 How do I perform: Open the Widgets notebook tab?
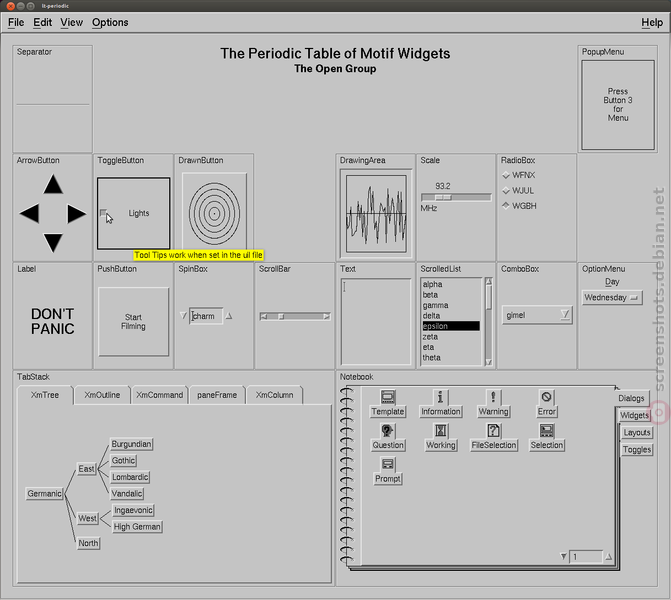click(x=635, y=415)
